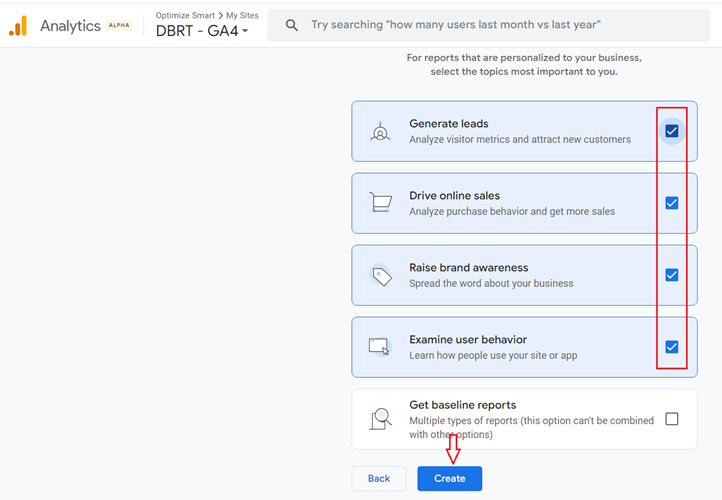Click 'Analyze visitor metrics and attract new customers'
The image size is (722, 500).
point(520,139)
